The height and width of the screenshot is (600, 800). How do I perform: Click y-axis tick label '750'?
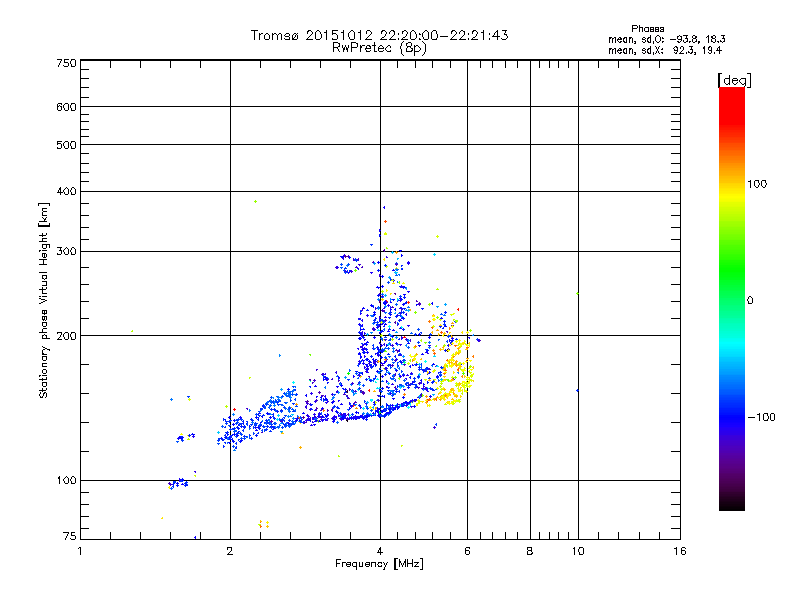66,63
